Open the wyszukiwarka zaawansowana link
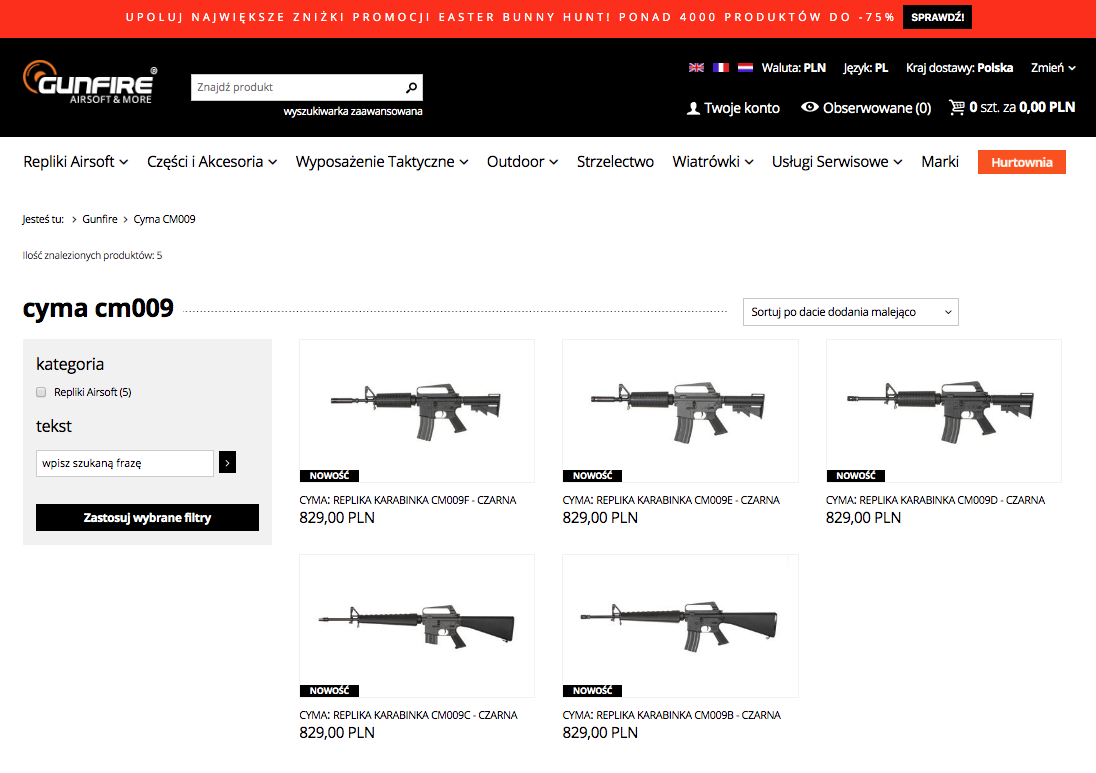The width and height of the screenshot is (1096, 773). (353, 111)
